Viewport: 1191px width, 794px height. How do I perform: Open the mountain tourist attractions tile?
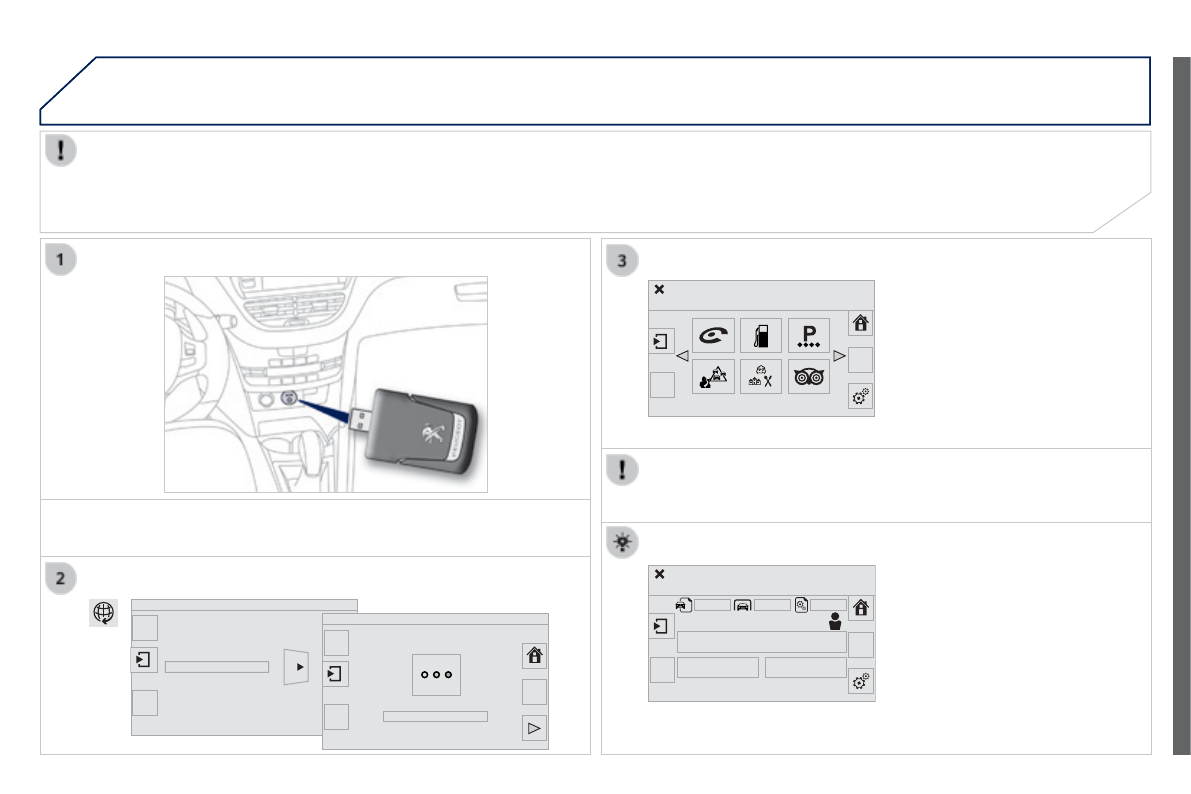point(712,377)
